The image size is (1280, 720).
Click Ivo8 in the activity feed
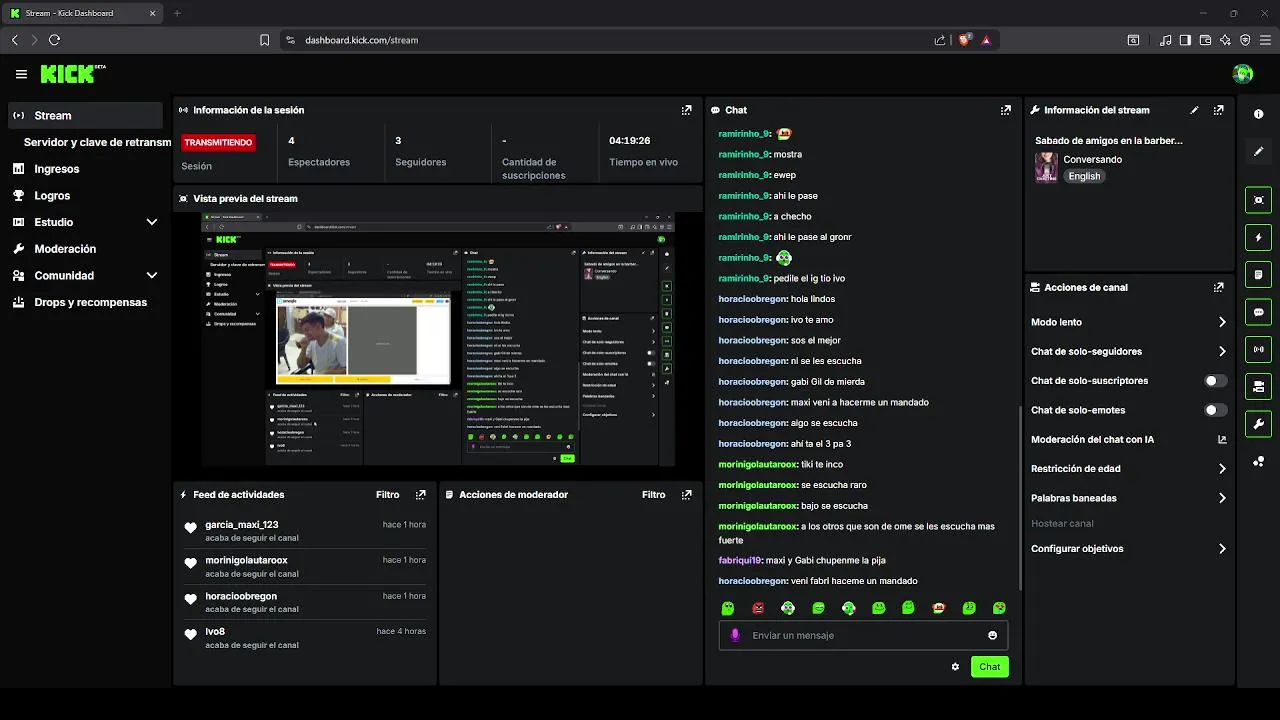pyautogui.click(x=215, y=632)
